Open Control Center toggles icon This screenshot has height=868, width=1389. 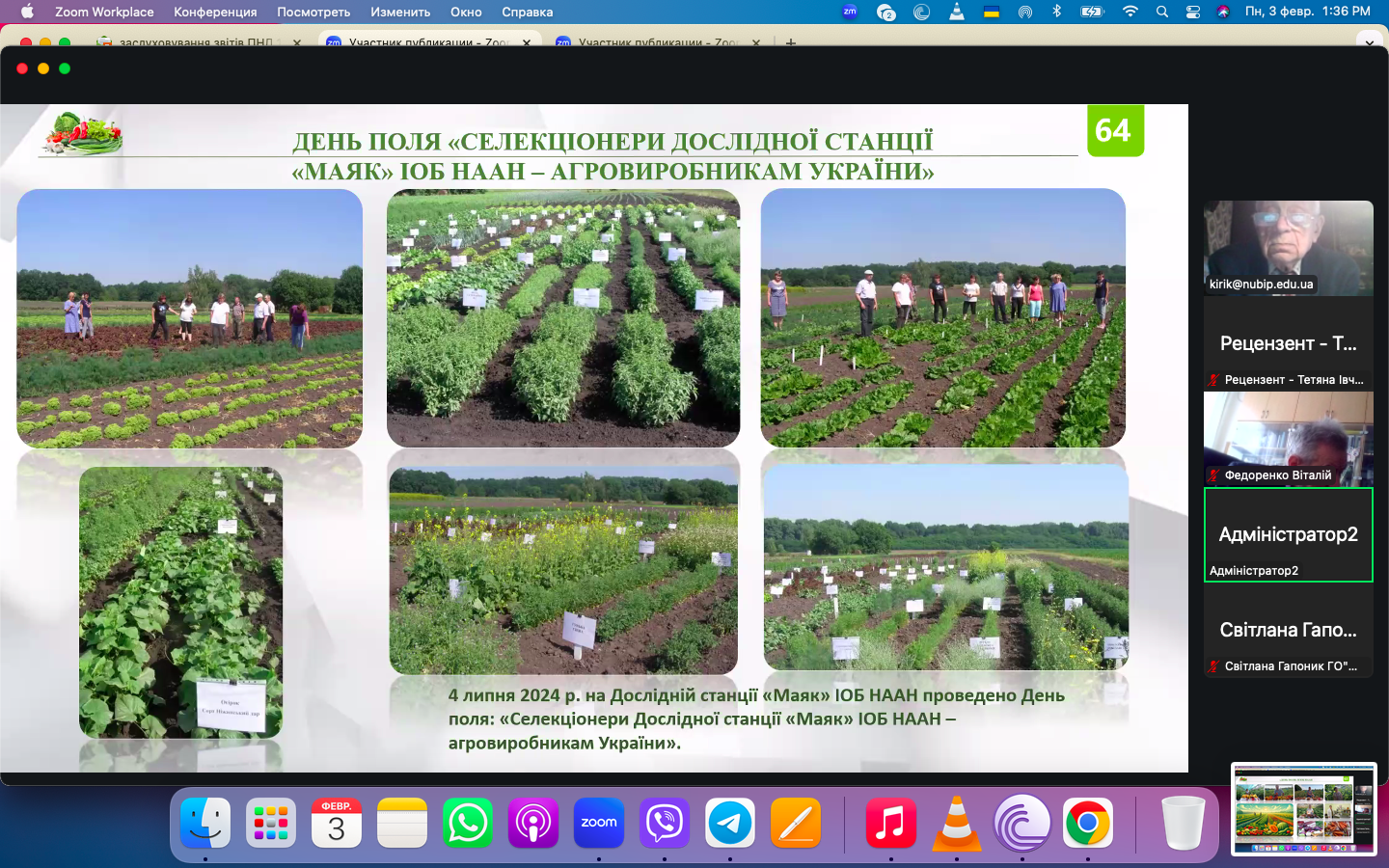pyautogui.click(x=1193, y=12)
